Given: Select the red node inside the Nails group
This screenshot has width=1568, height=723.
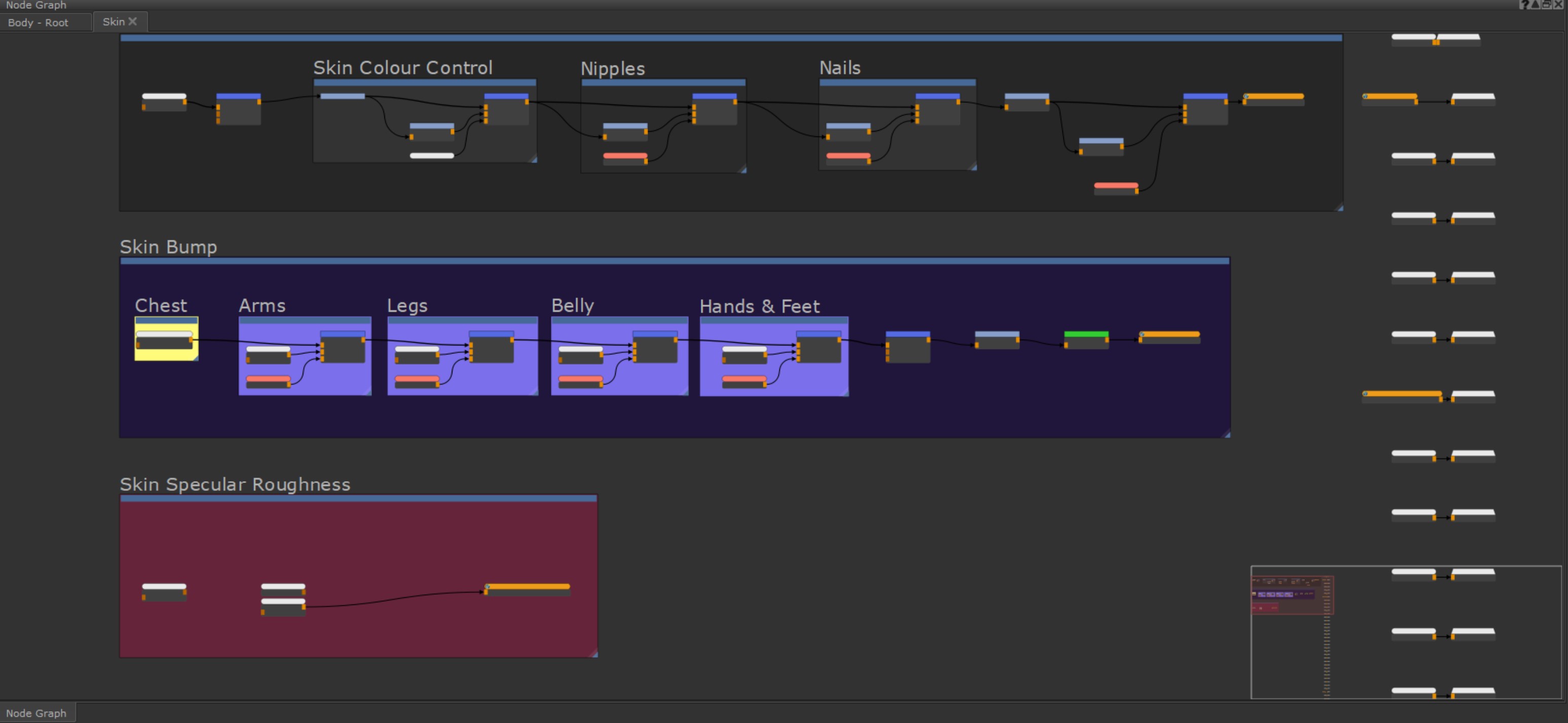Looking at the screenshot, I should (848, 158).
